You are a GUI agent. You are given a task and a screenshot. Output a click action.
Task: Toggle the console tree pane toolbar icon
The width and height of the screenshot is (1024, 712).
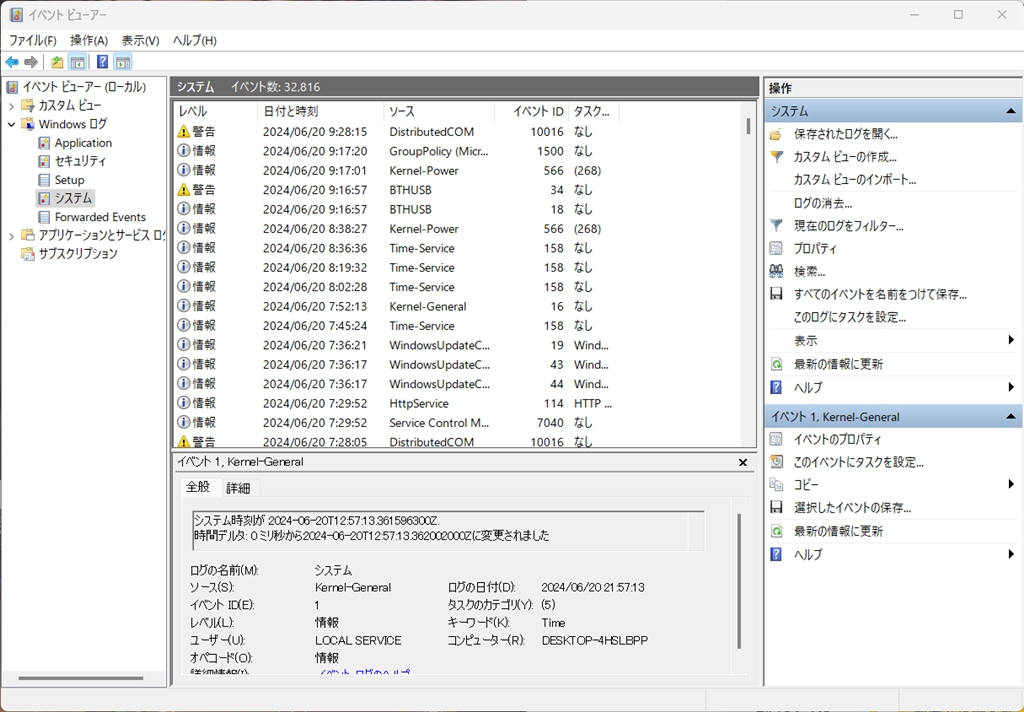[x=77, y=62]
